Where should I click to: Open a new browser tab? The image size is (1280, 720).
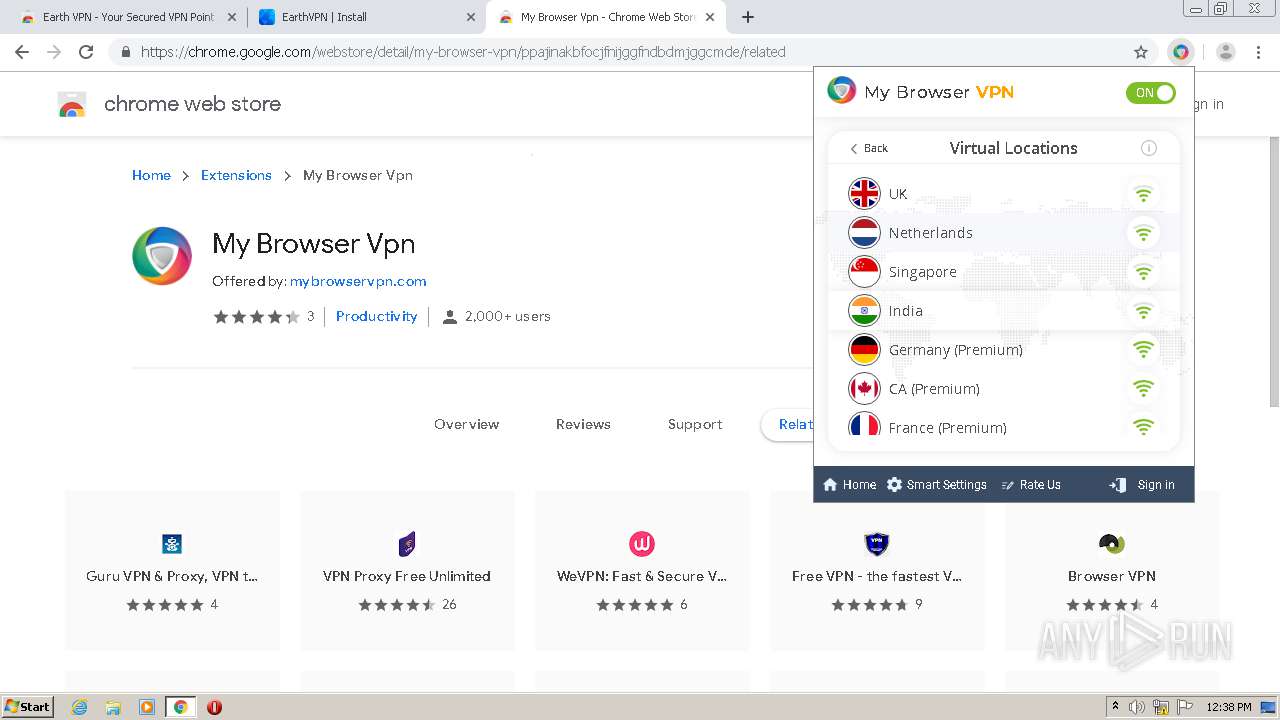pyautogui.click(x=748, y=17)
